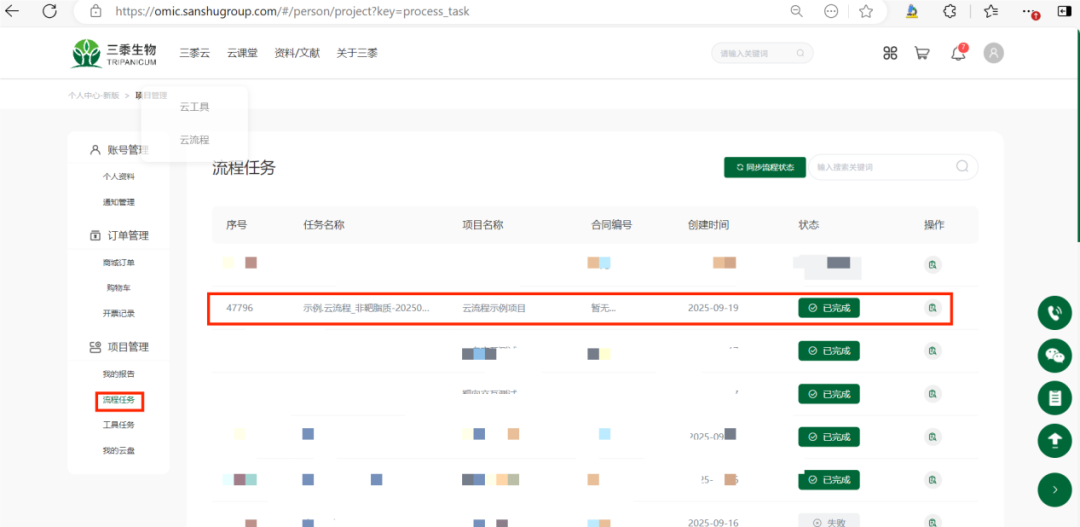The image size is (1080, 527).
Task: Click the browser refresh button
Action: 49,11
